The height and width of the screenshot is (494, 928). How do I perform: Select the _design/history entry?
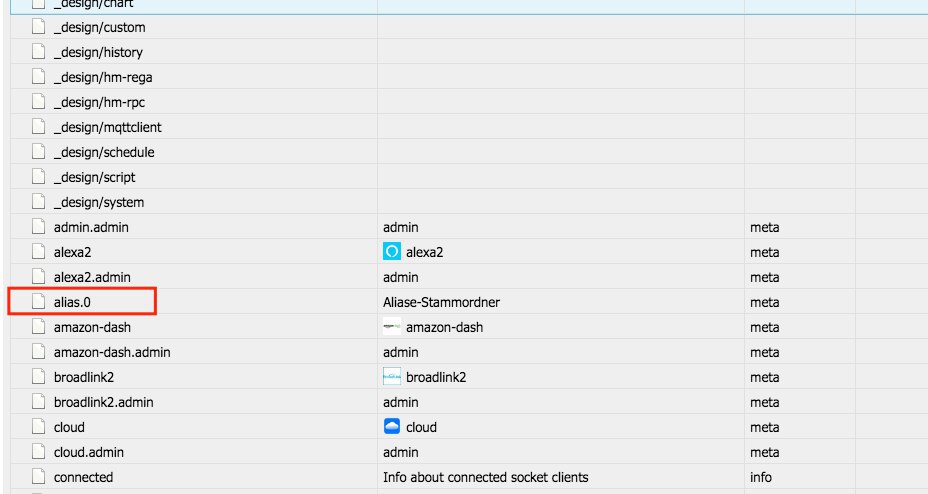click(x=98, y=52)
